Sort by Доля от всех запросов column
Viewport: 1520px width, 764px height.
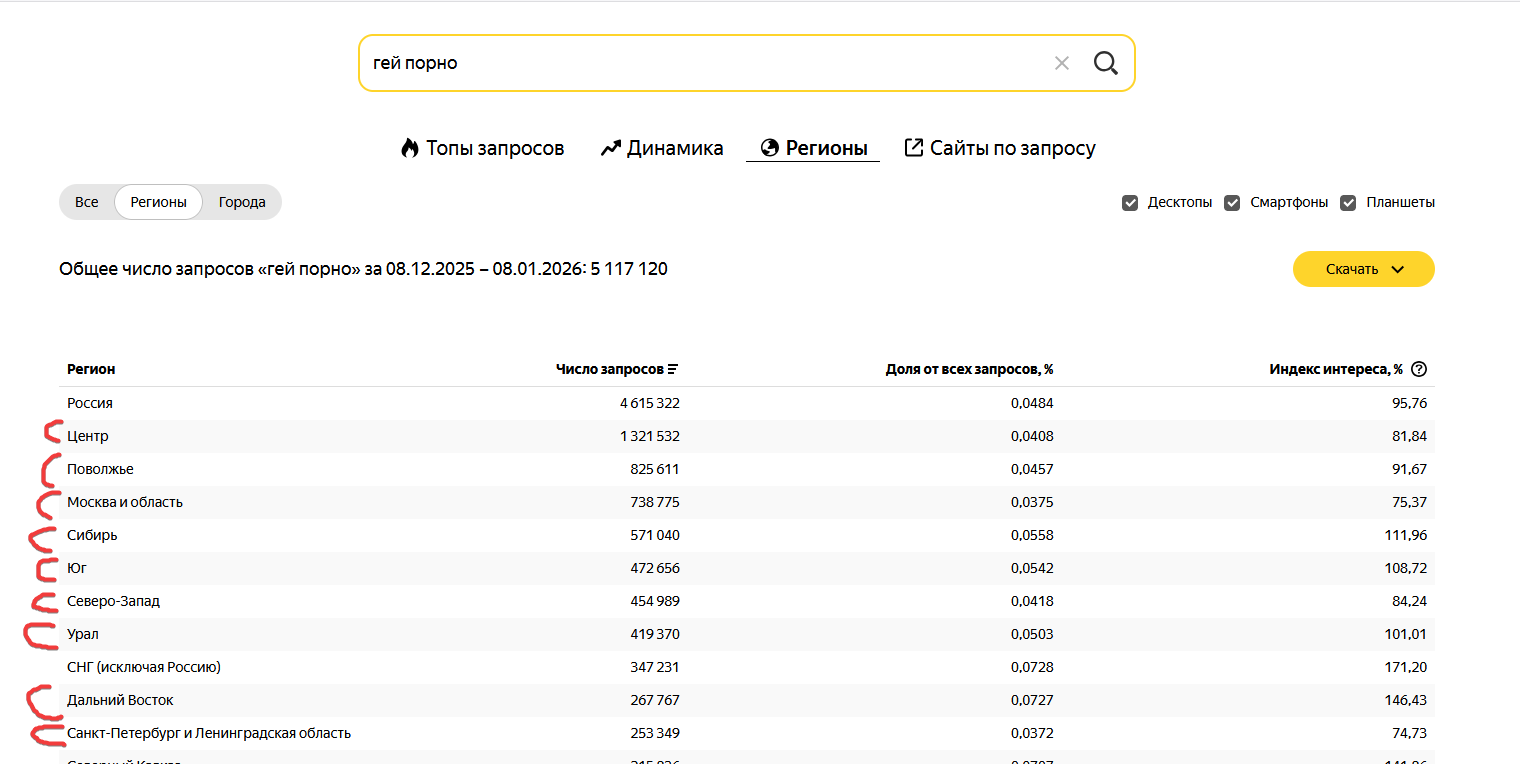[x=969, y=369]
